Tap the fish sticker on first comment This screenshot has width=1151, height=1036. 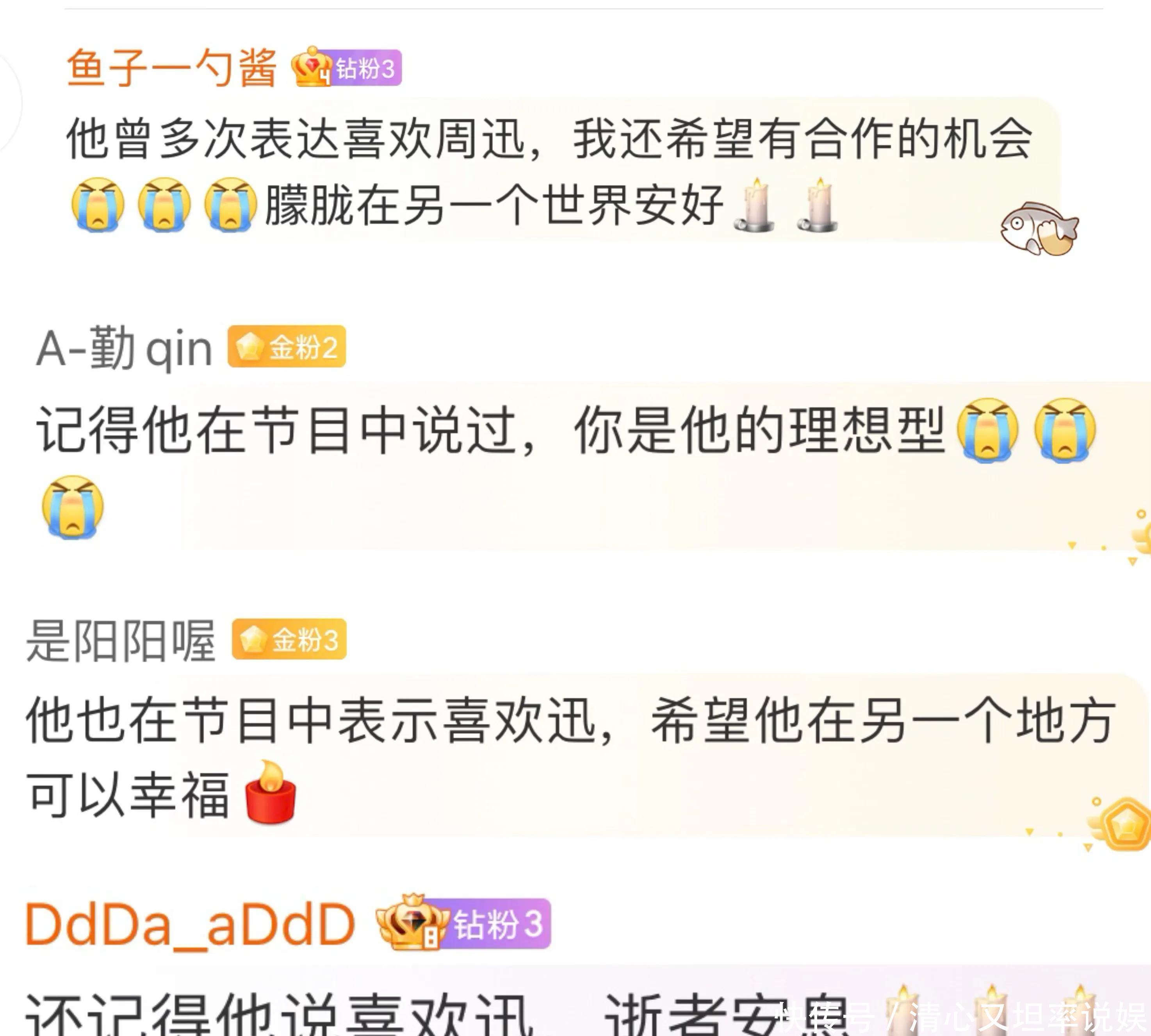[1039, 228]
